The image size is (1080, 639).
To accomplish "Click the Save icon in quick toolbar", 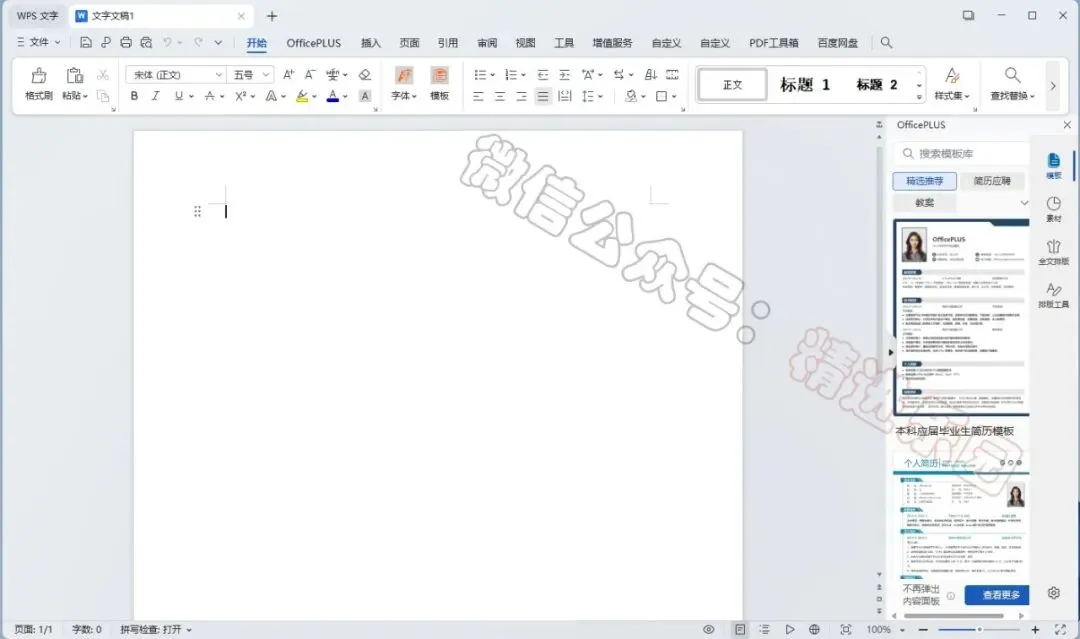I will (85, 43).
